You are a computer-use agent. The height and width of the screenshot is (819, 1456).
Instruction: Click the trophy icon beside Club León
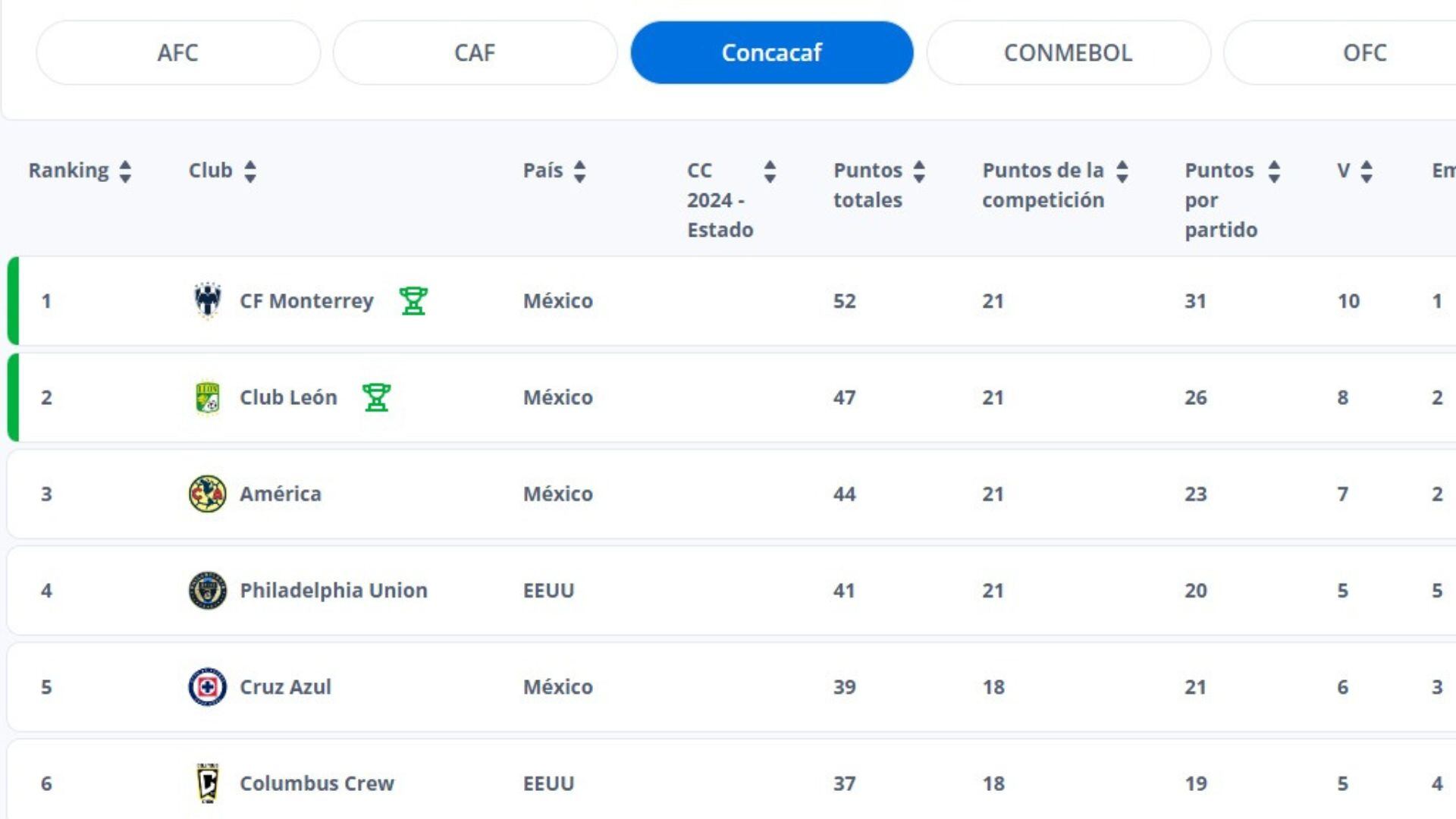click(376, 397)
